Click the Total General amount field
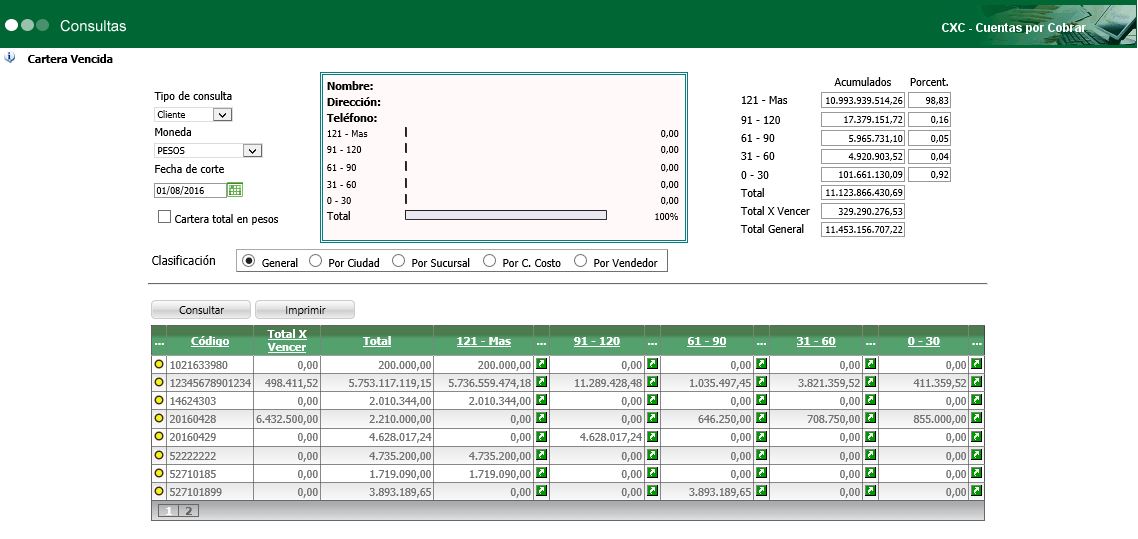The width and height of the screenshot is (1138, 539). (862, 229)
